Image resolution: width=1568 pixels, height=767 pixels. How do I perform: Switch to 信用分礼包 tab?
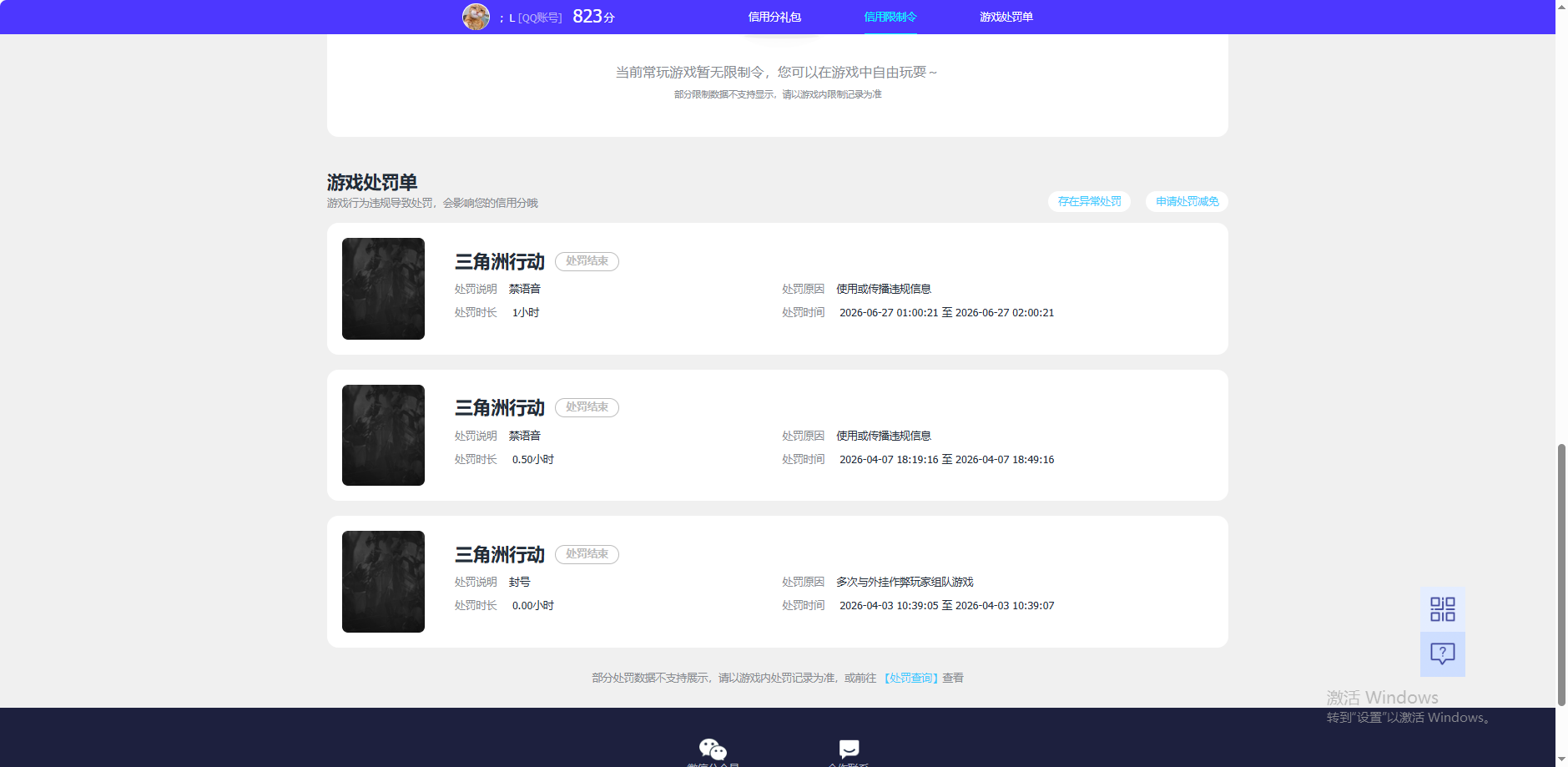pos(774,17)
